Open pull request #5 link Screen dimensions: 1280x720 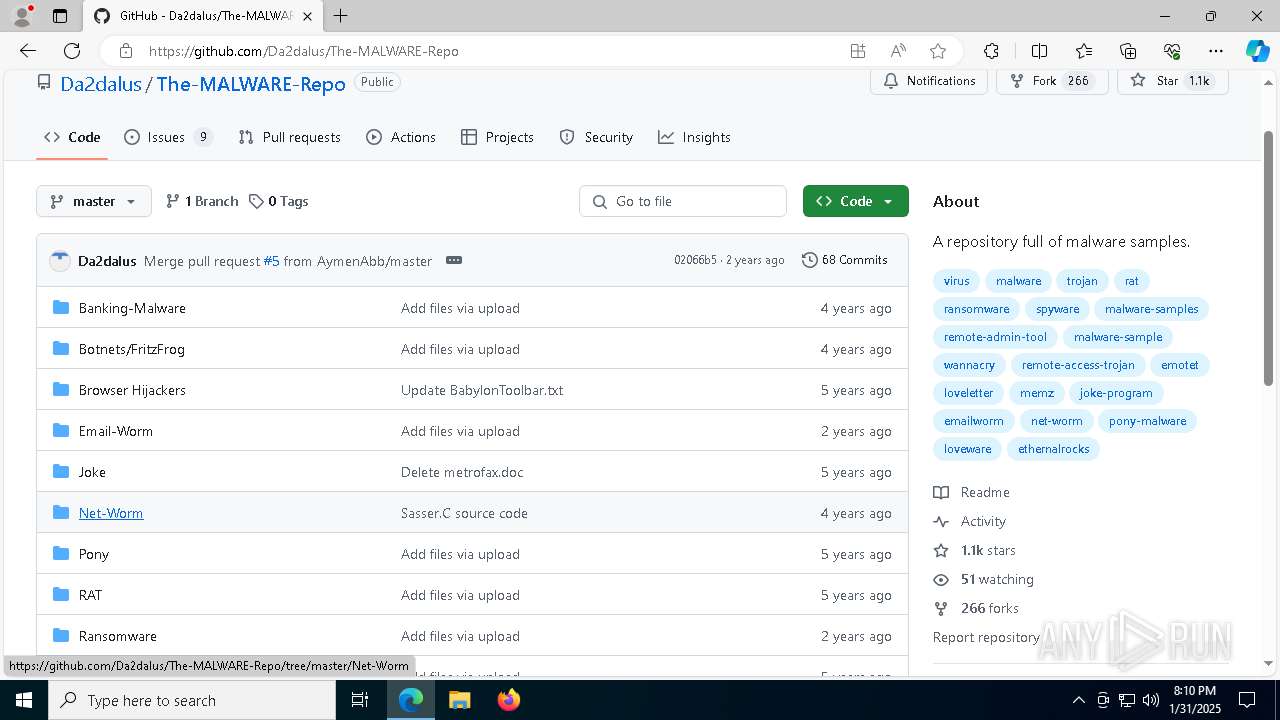tap(271, 261)
